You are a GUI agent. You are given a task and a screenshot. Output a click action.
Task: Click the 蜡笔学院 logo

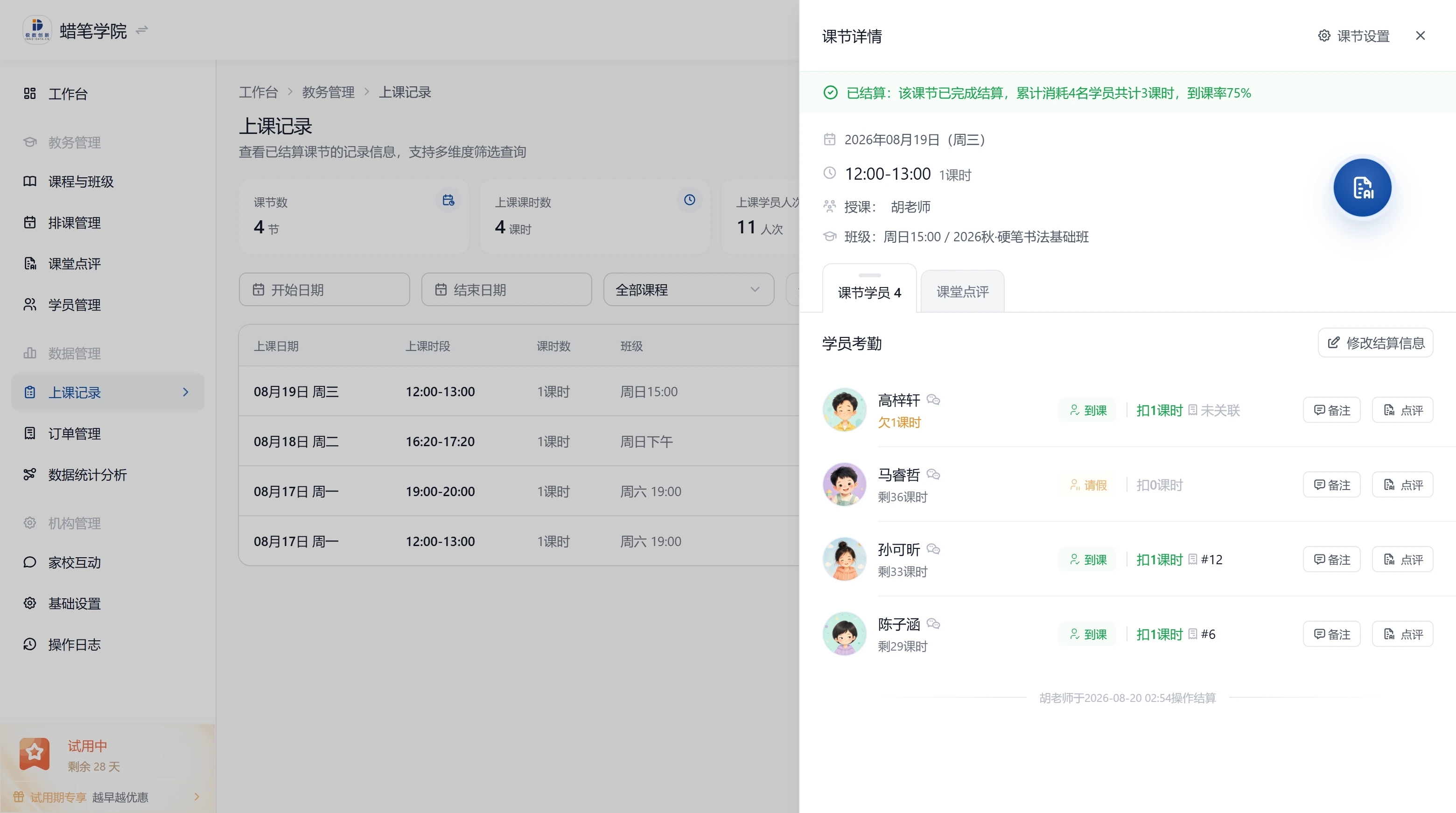[37, 30]
